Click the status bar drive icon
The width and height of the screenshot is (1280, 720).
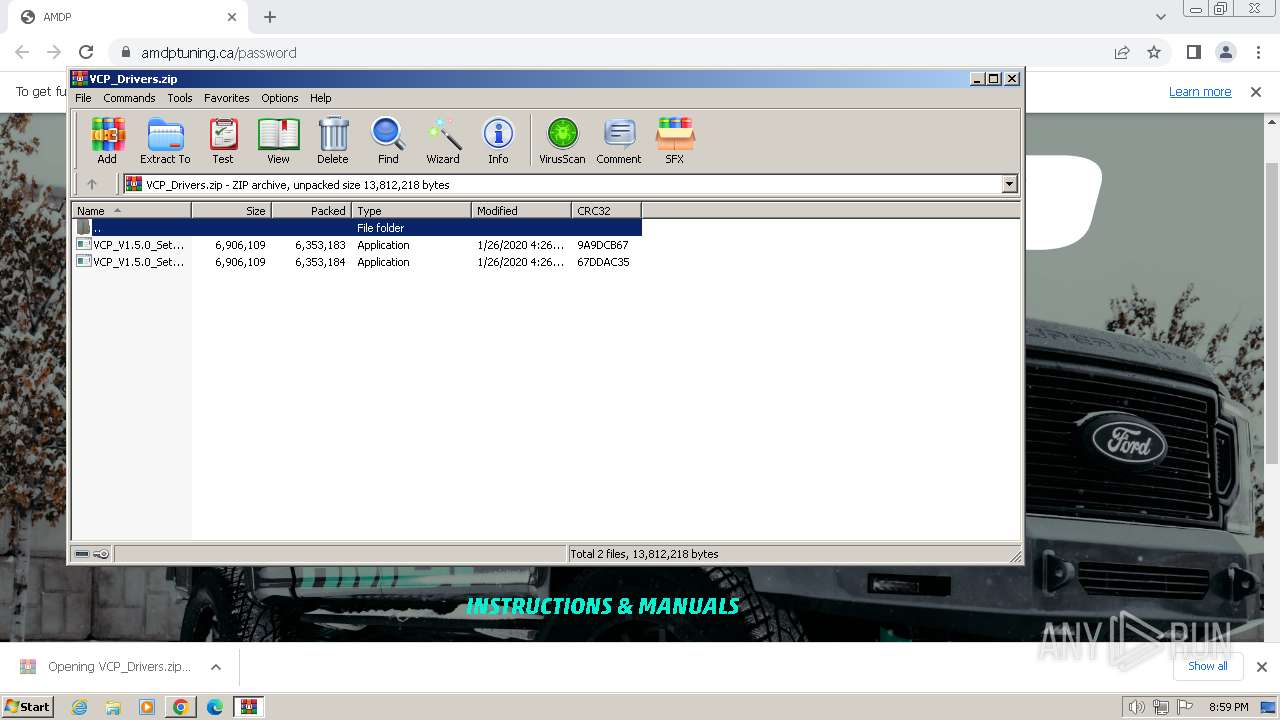(x=82, y=554)
